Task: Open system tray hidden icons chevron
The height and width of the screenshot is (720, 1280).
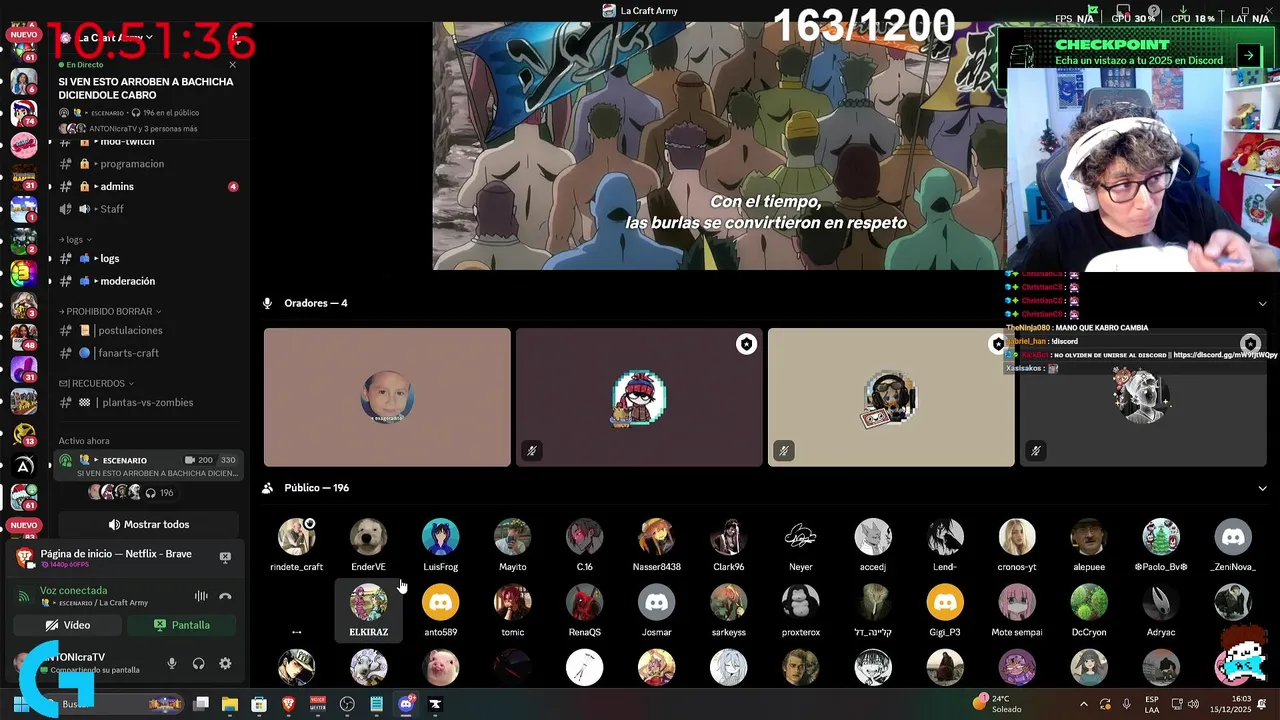Action: point(1083,704)
